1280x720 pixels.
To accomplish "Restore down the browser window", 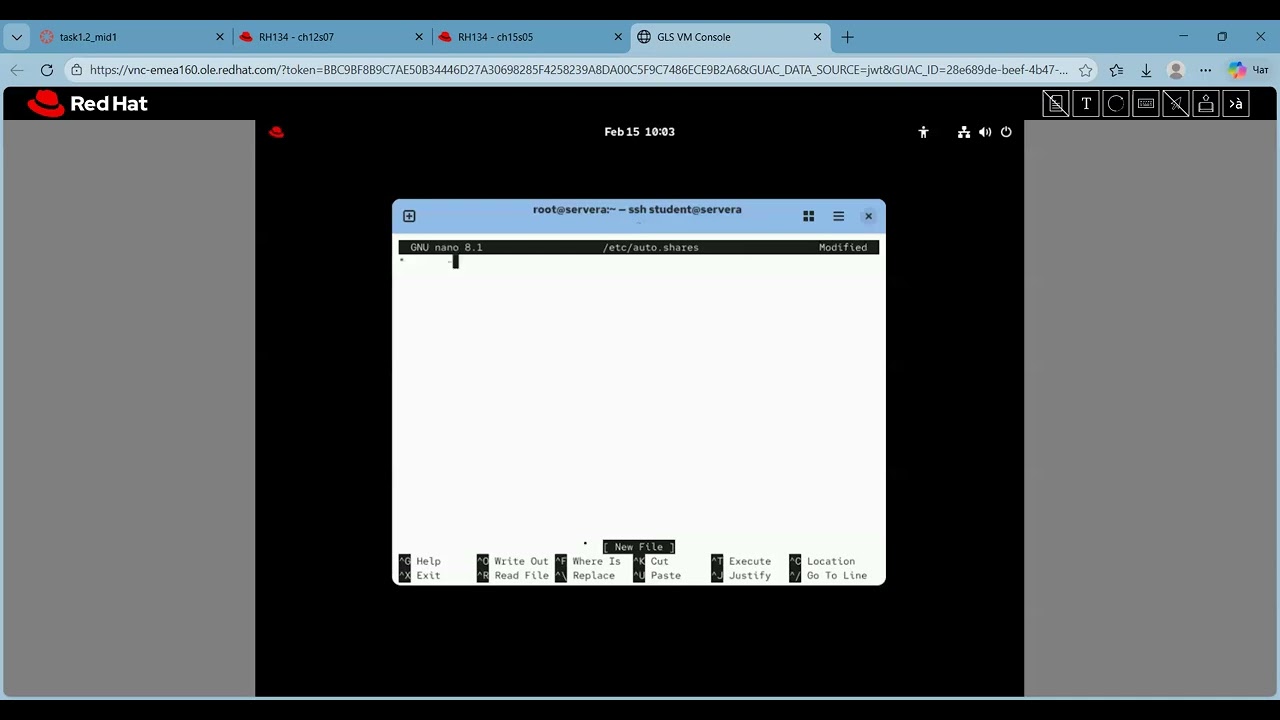I will (x=1222, y=37).
